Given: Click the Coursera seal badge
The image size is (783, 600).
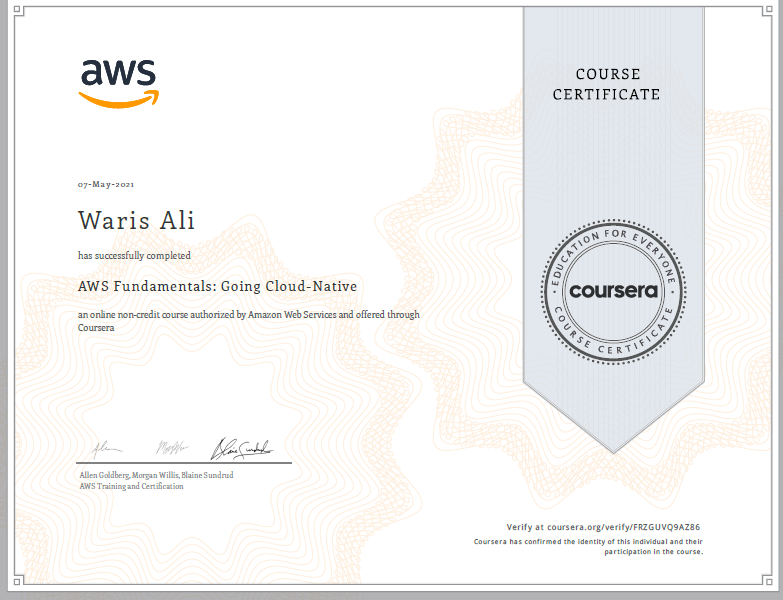Looking at the screenshot, I should pyautogui.click(x=614, y=292).
